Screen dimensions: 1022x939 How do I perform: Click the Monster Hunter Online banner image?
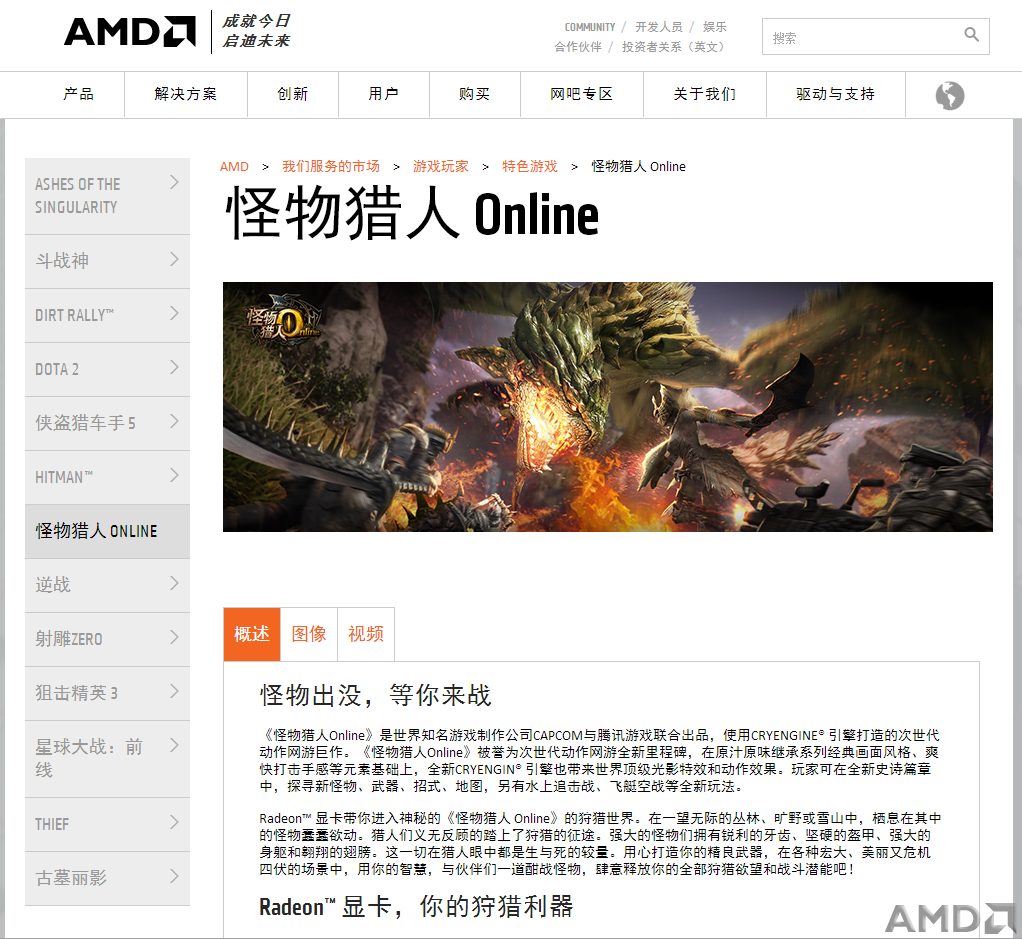click(x=607, y=407)
